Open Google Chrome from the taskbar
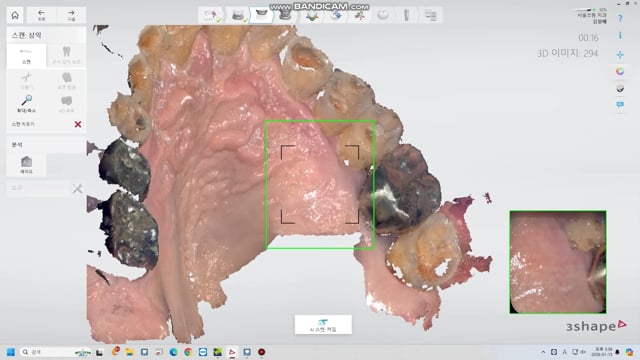The height and width of the screenshot is (360, 640). click(188, 352)
